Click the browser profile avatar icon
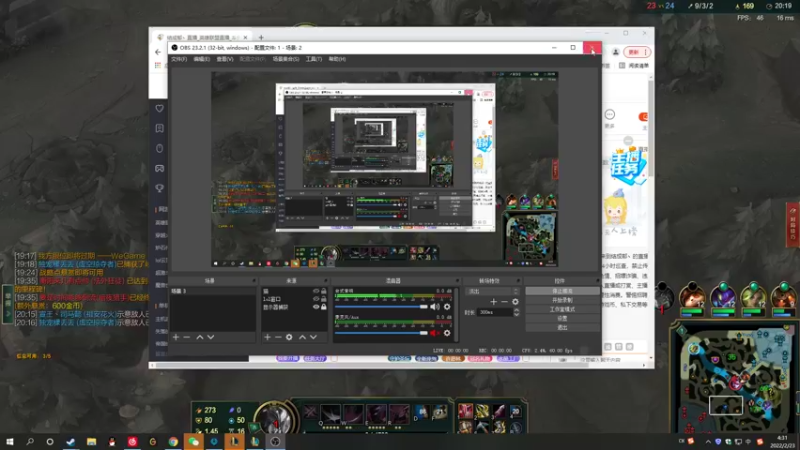 tap(616, 52)
